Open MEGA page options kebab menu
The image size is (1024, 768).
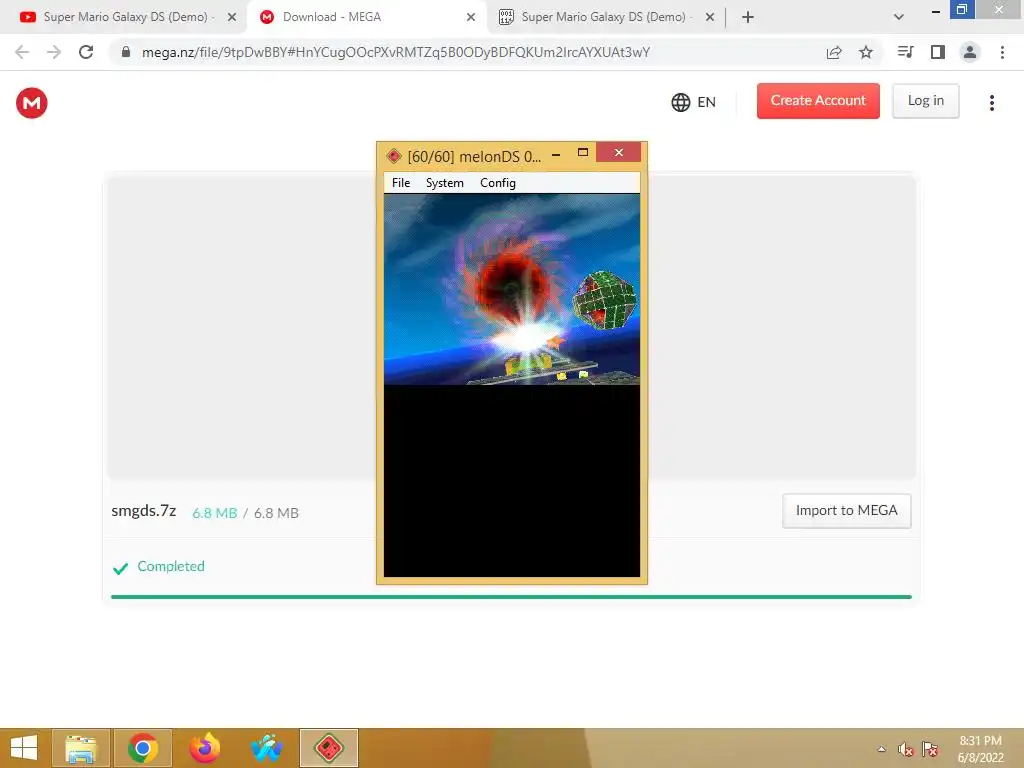click(992, 103)
